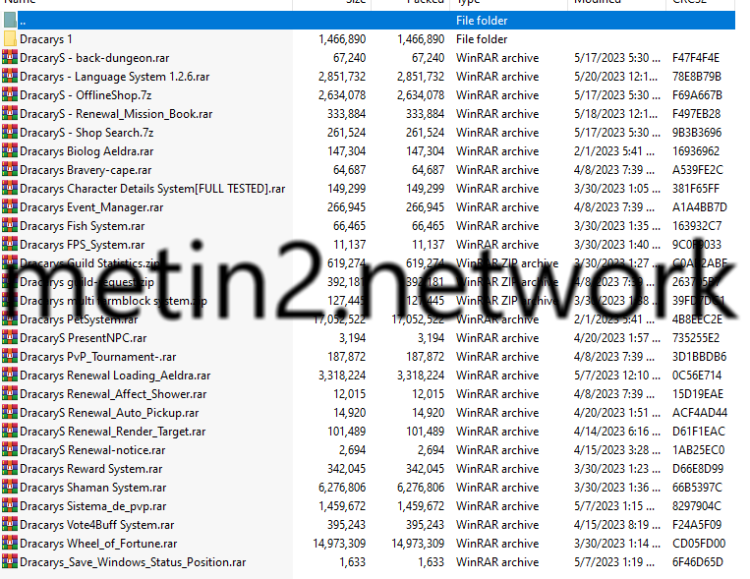Select file name Dracarys Reward System.rar
The width and height of the screenshot is (750, 579).
tap(91, 469)
